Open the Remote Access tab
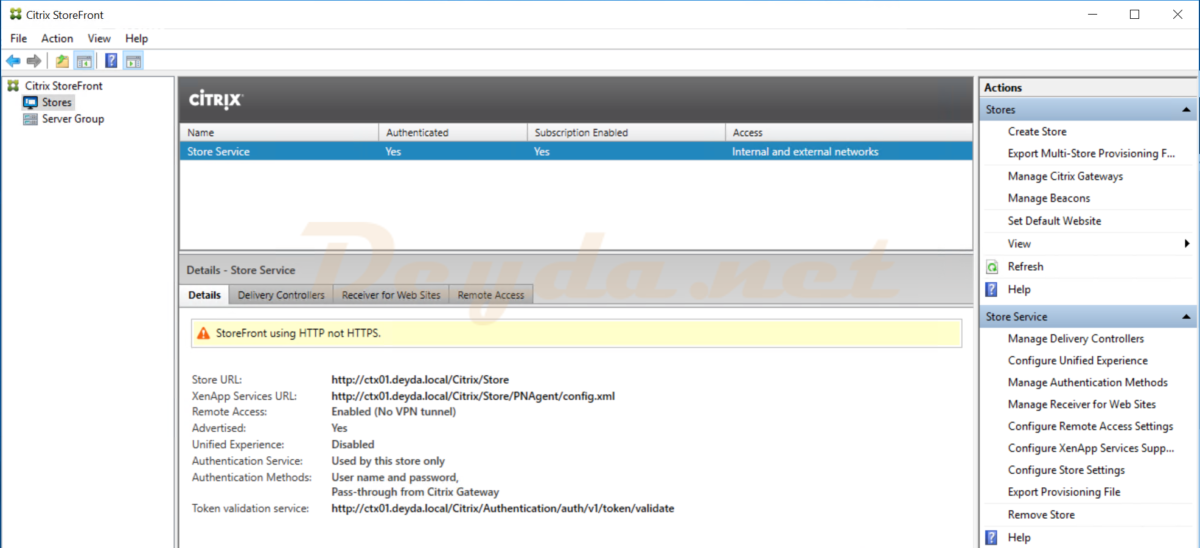The width and height of the screenshot is (1200, 548). pos(490,295)
